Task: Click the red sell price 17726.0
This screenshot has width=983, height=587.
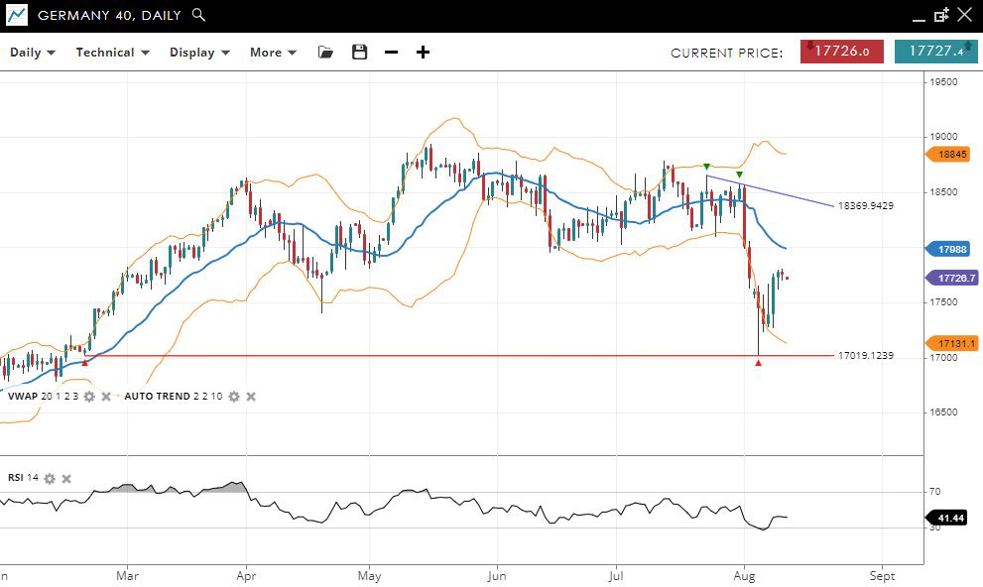Action: coord(841,52)
